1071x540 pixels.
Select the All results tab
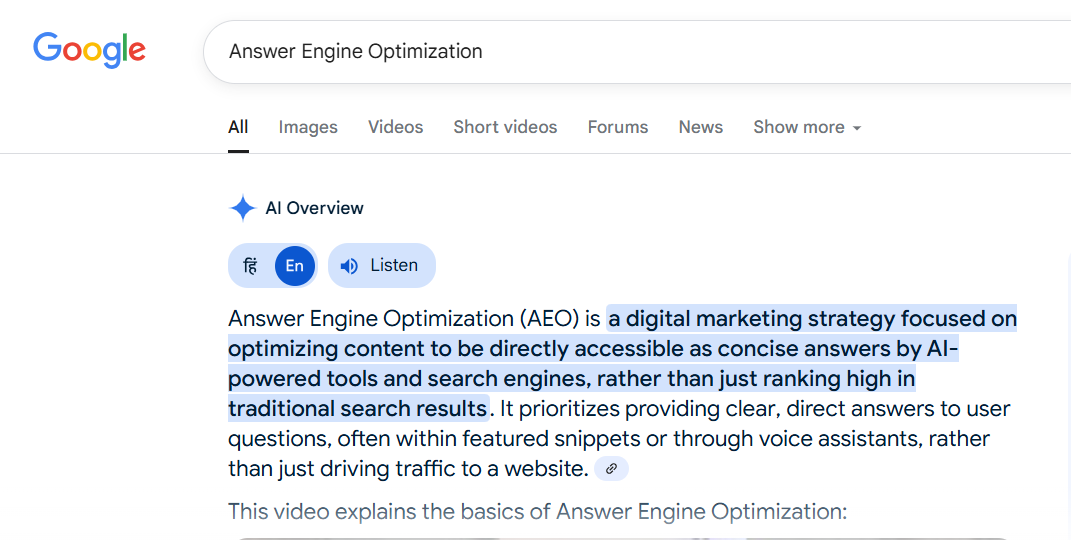(x=238, y=127)
